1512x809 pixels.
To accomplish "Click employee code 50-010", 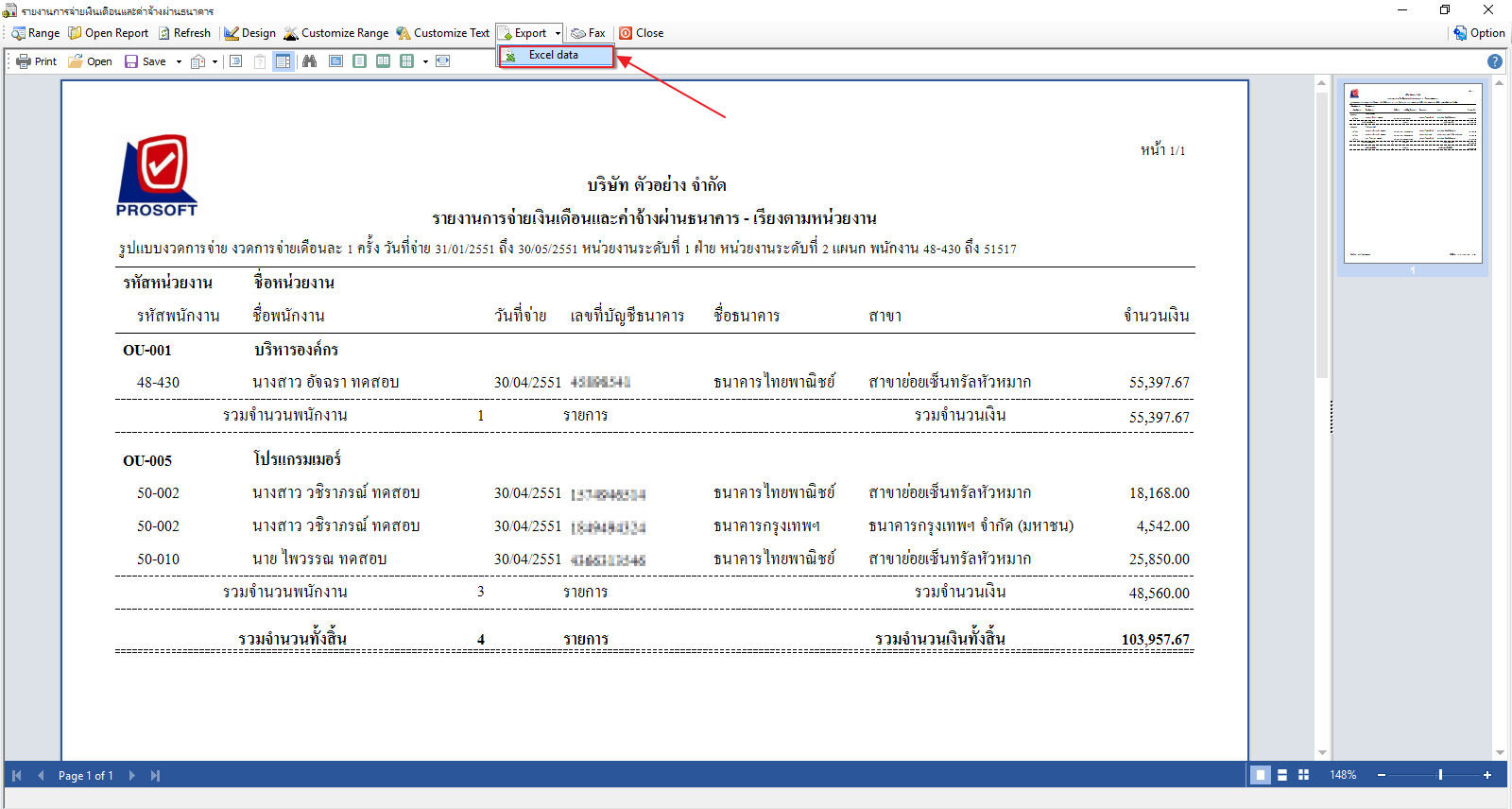I will [158, 559].
